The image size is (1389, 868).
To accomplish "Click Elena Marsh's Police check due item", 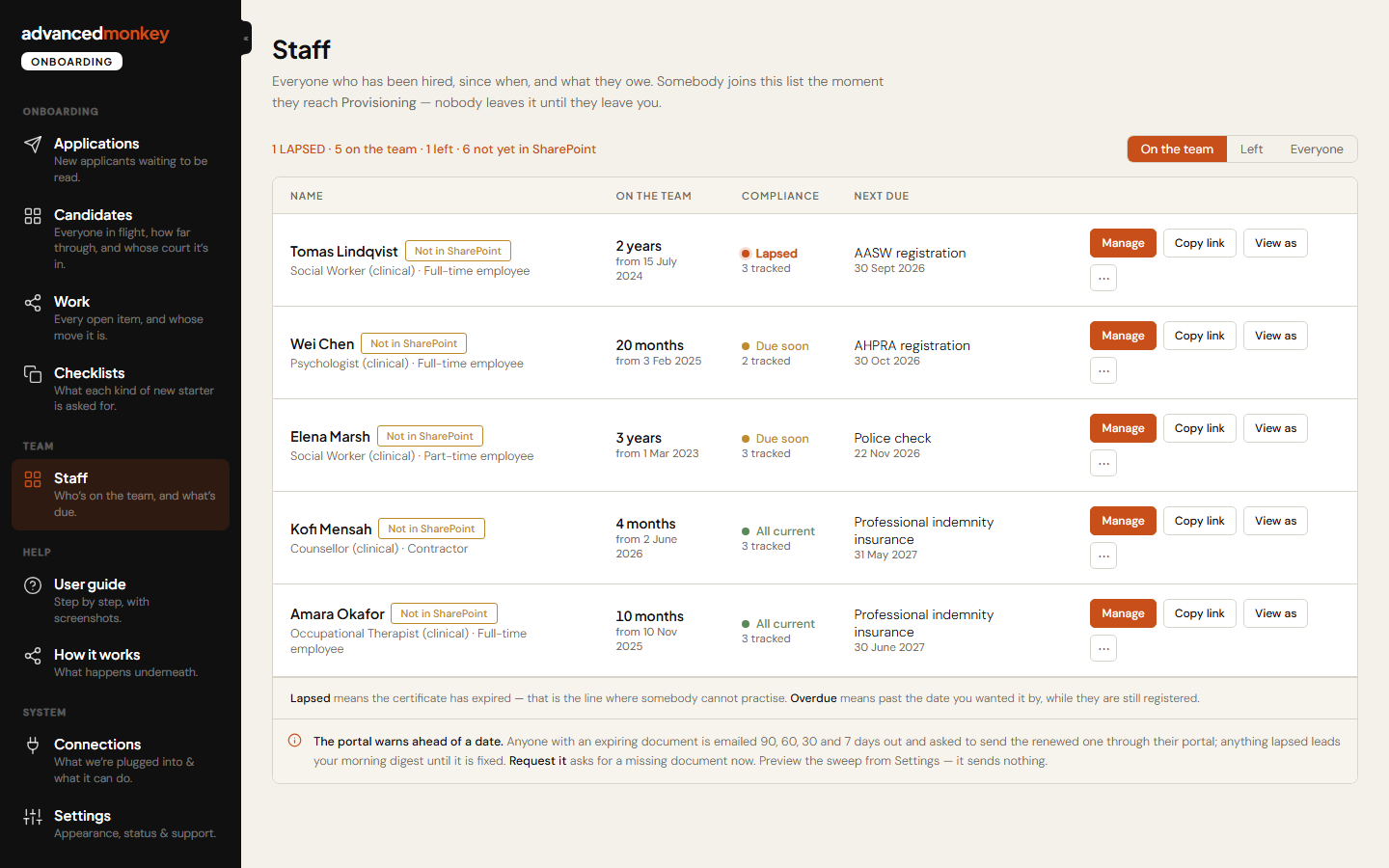I will tap(892, 438).
